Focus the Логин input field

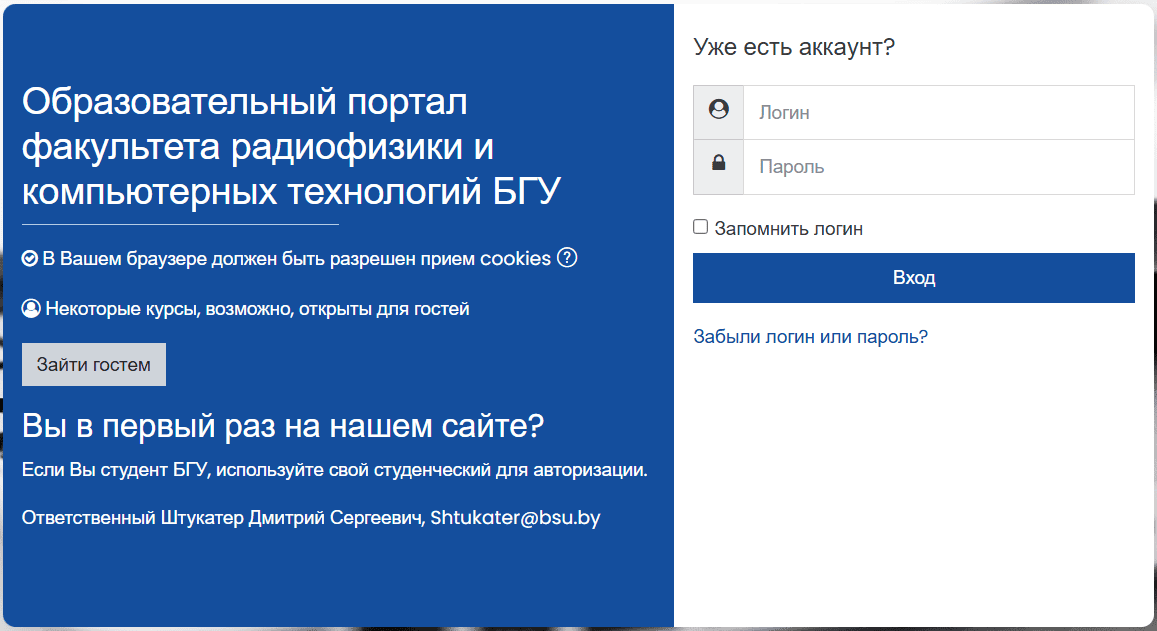click(x=939, y=113)
